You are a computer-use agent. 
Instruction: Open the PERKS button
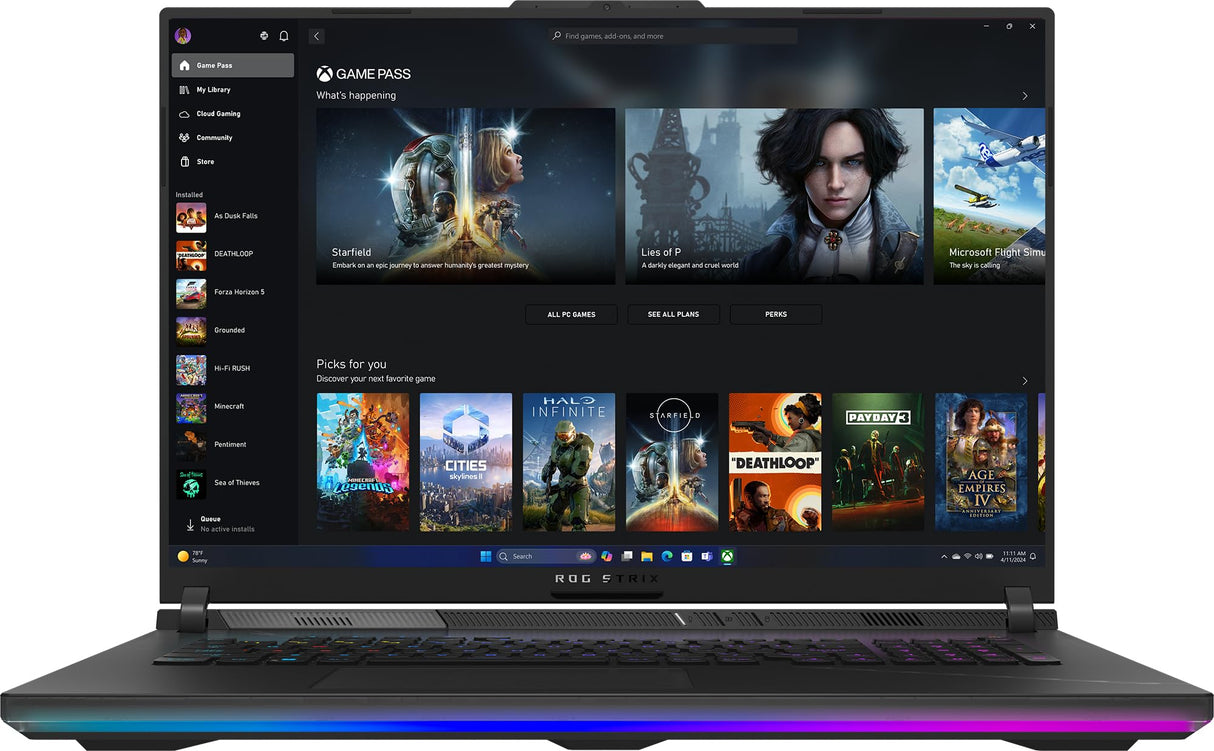tap(776, 314)
